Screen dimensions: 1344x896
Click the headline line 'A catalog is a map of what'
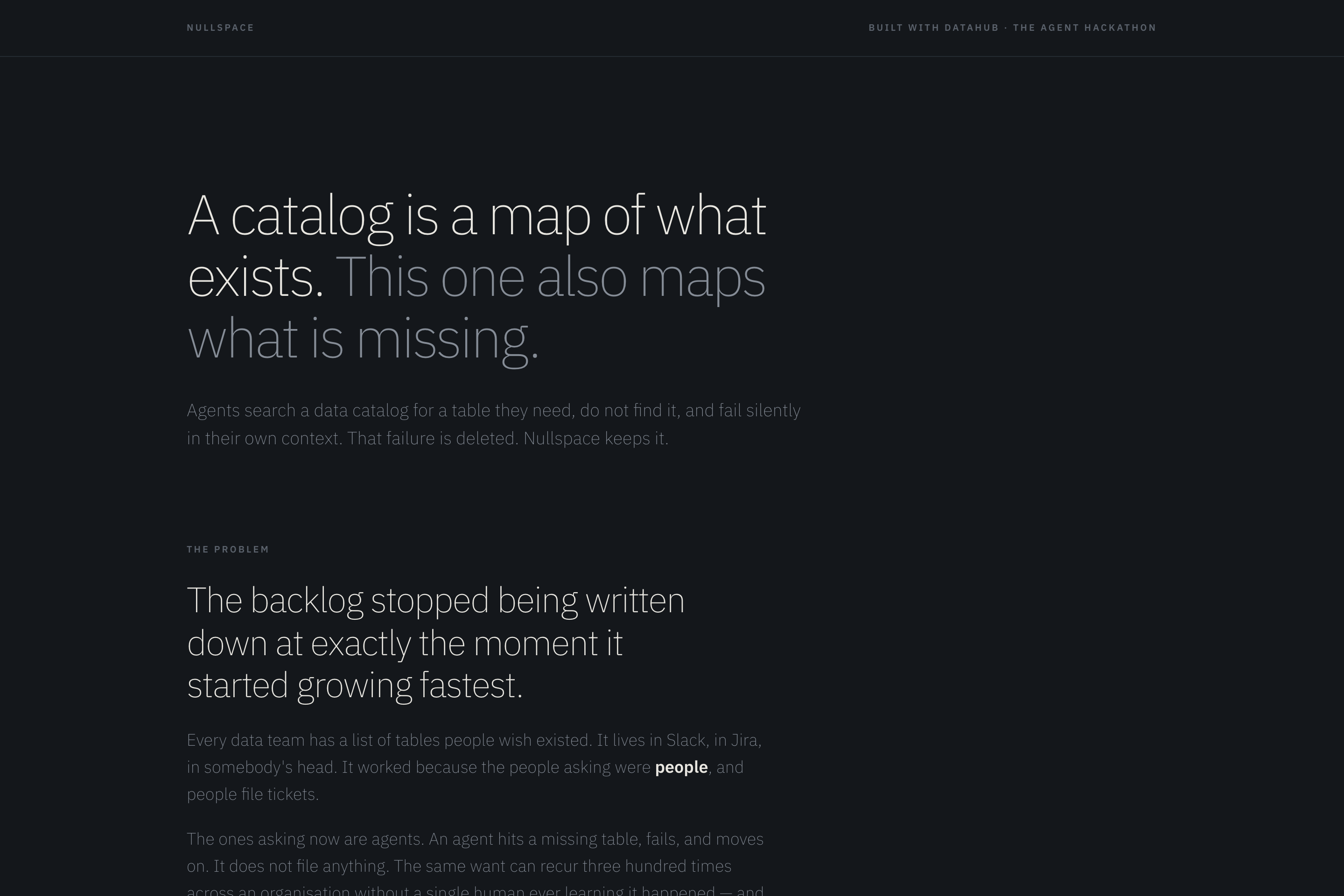click(476, 216)
